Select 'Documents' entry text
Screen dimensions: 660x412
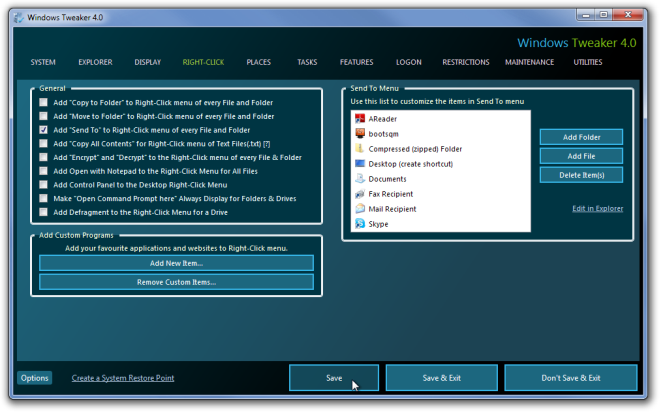click(387, 179)
